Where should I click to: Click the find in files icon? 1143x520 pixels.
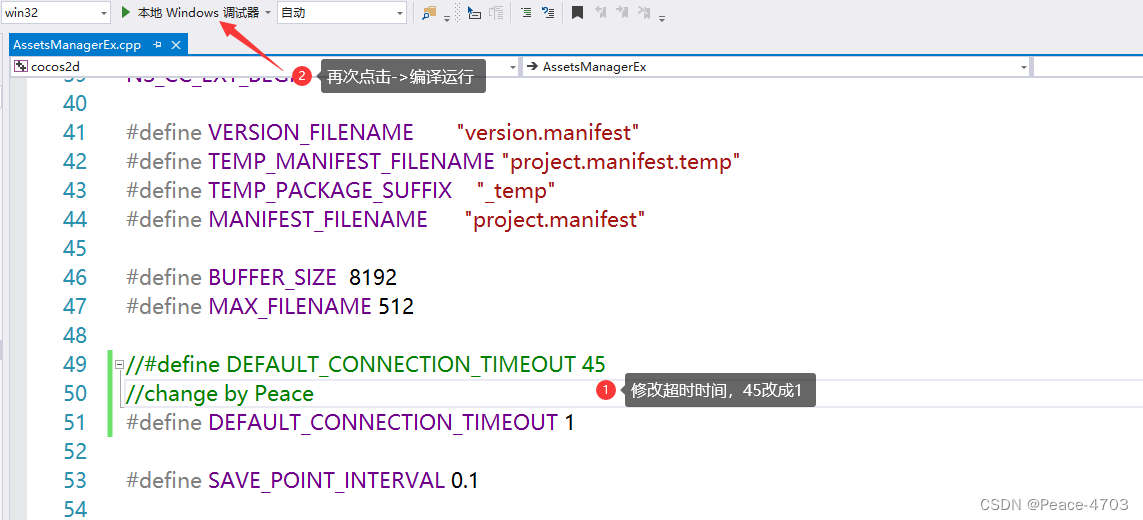coord(429,12)
